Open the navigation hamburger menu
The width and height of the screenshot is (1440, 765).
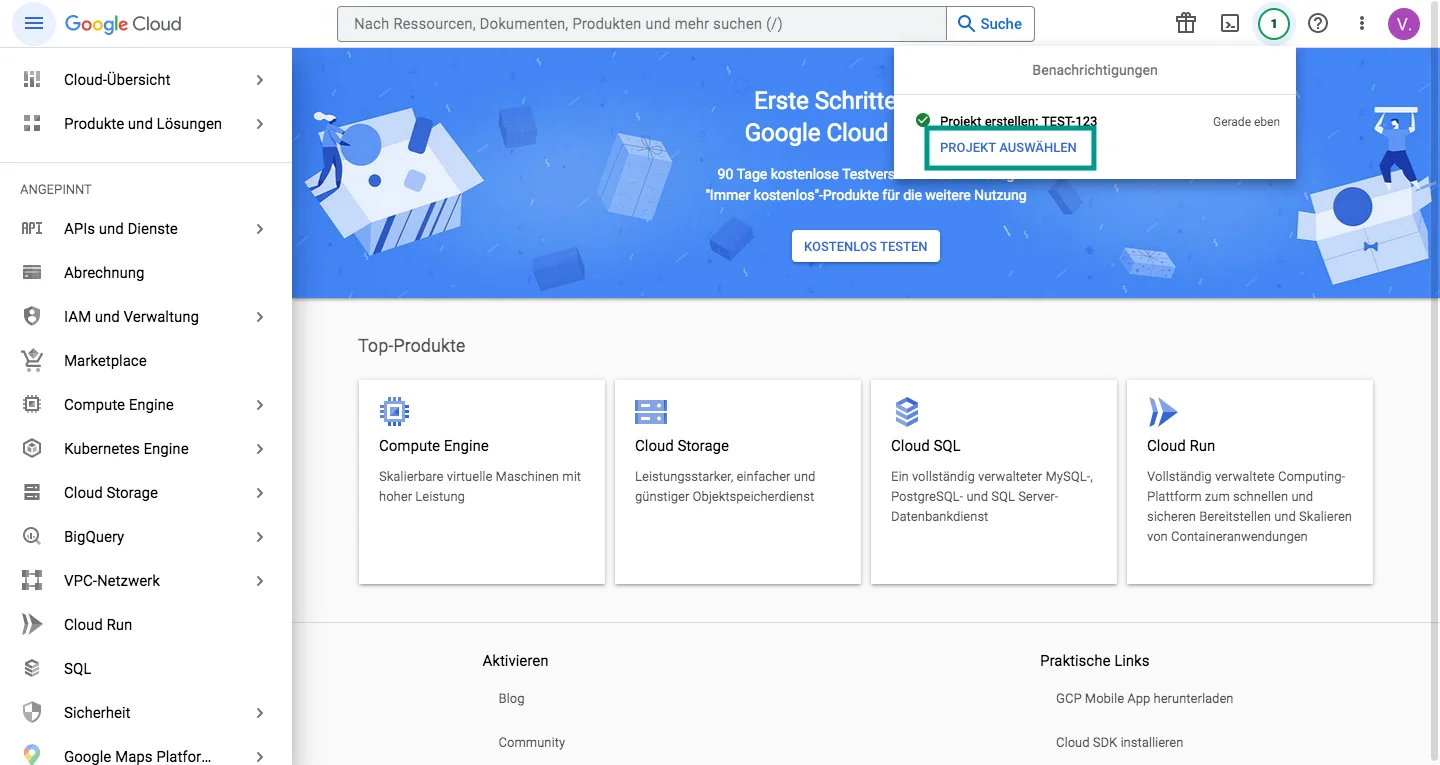pos(33,23)
